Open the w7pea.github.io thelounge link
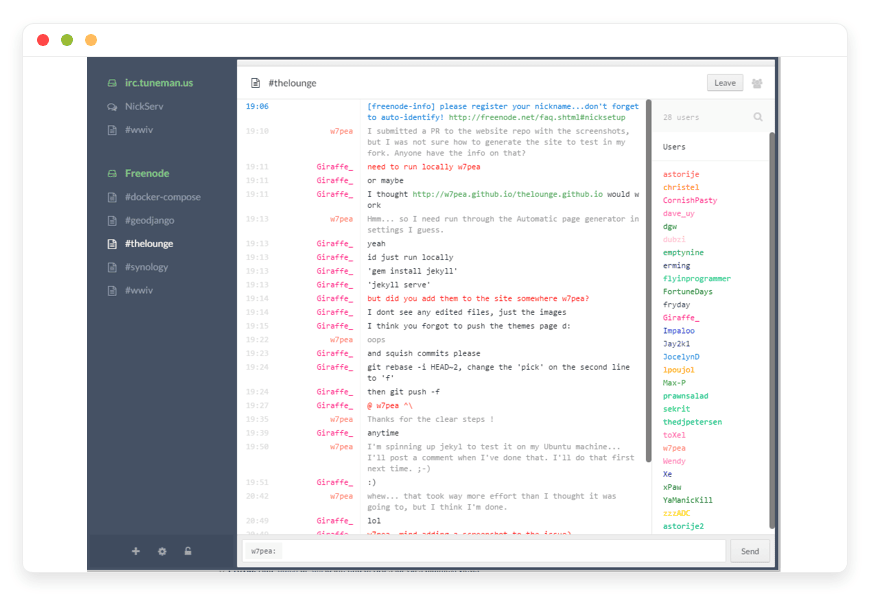870x595 pixels. pyautogui.click(x=507, y=194)
